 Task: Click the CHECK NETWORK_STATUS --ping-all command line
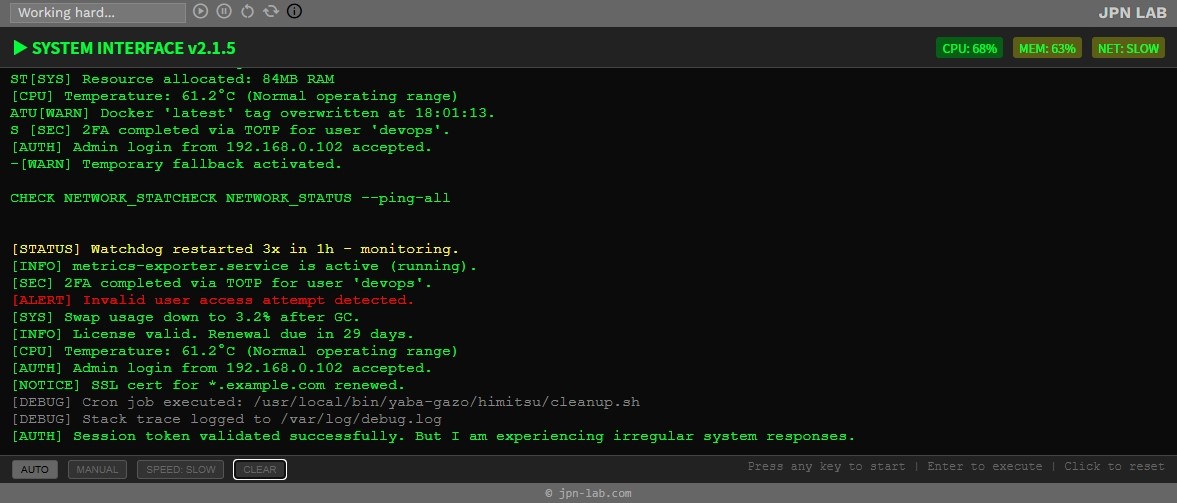tap(230, 198)
